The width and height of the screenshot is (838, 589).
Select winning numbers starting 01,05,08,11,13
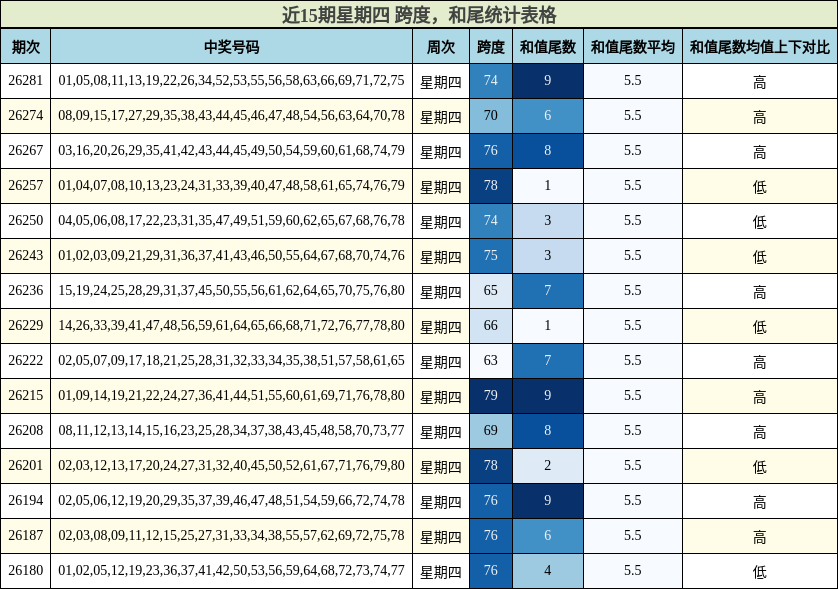point(231,81)
